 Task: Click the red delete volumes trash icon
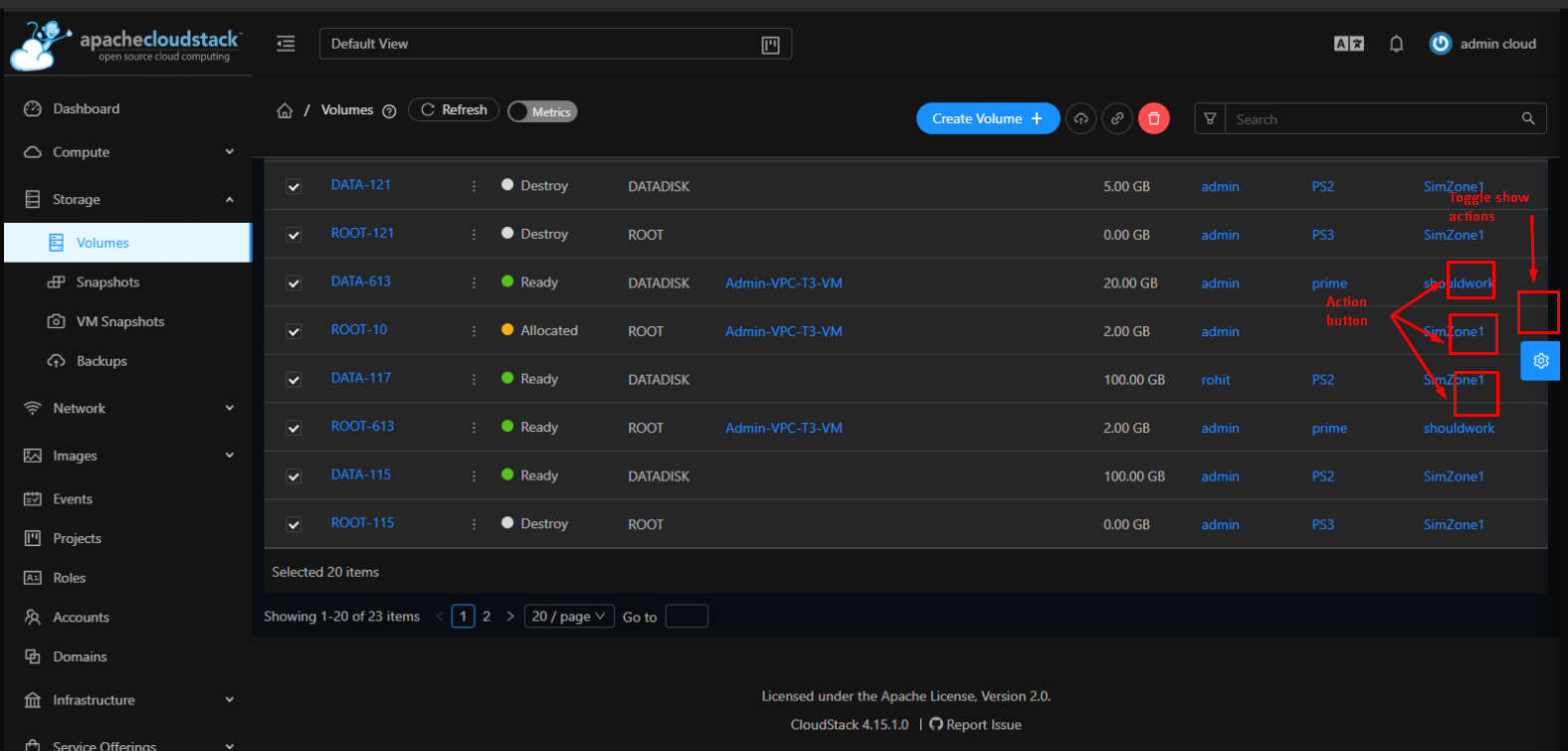[1154, 118]
